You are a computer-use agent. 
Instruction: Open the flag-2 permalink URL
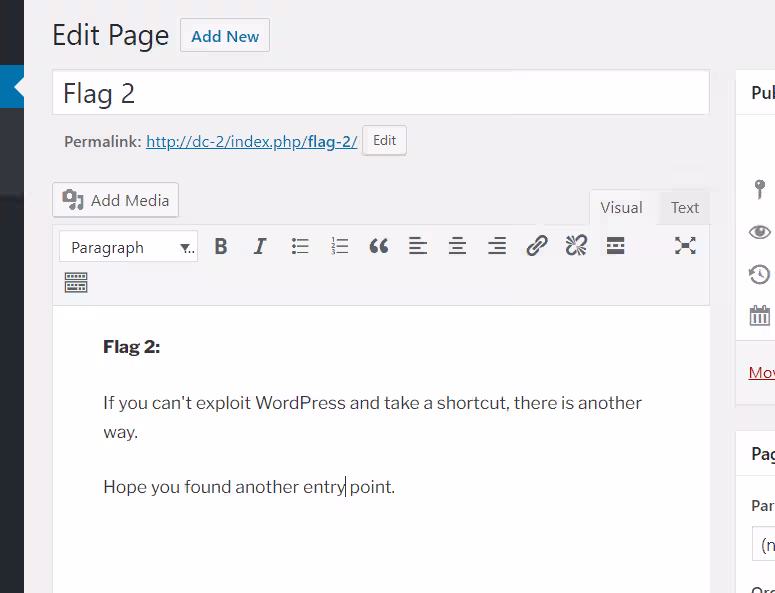(x=251, y=142)
